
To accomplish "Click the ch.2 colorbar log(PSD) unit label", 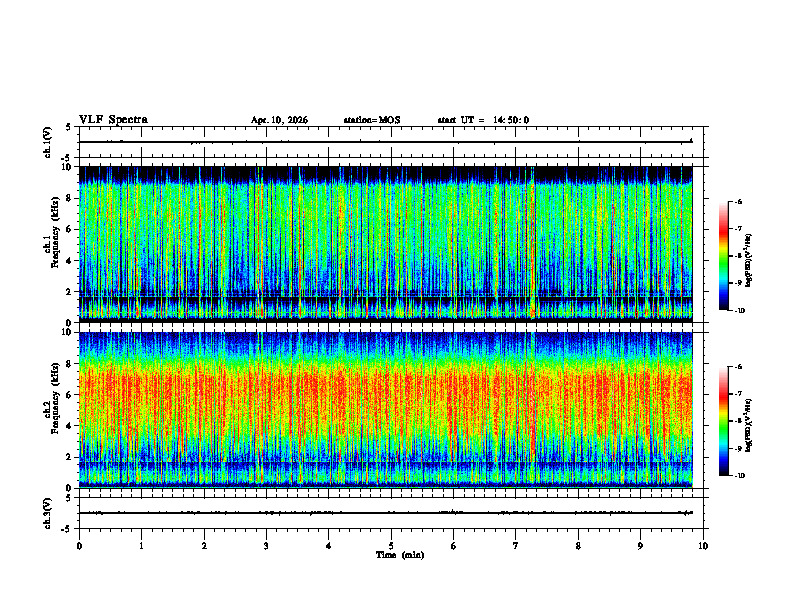I will tap(749, 425).
